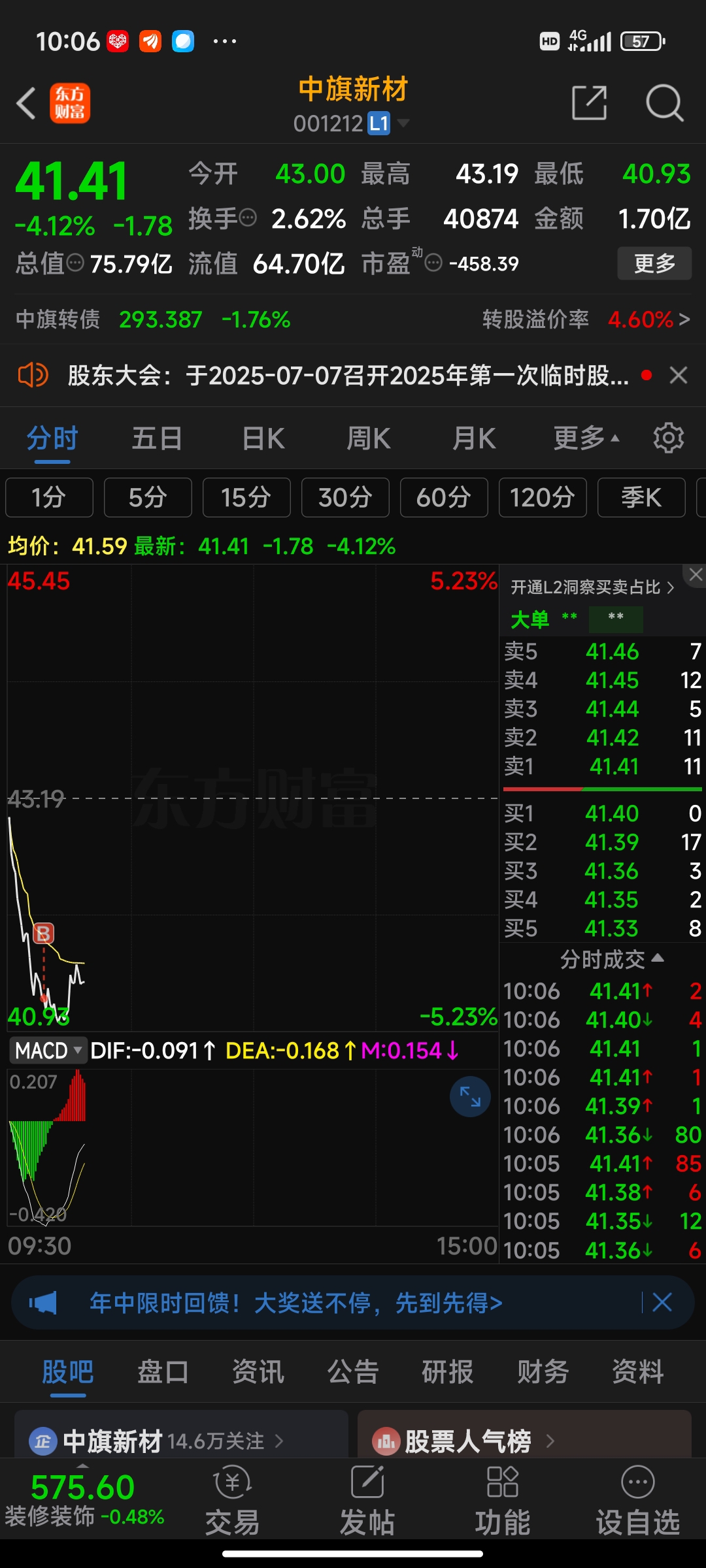Switch to 月K chart tab
The height and width of the screenshot is (1568, 706).
click(x=475, y=438)
